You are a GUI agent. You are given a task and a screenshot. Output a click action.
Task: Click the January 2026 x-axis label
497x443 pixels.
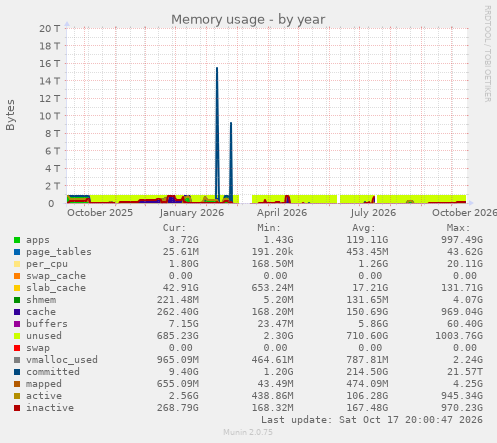click(x=192, y=213)
